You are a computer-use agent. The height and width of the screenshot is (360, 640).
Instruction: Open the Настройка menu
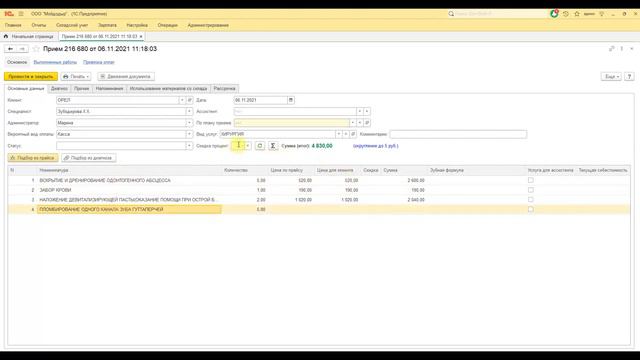[137, 25]
